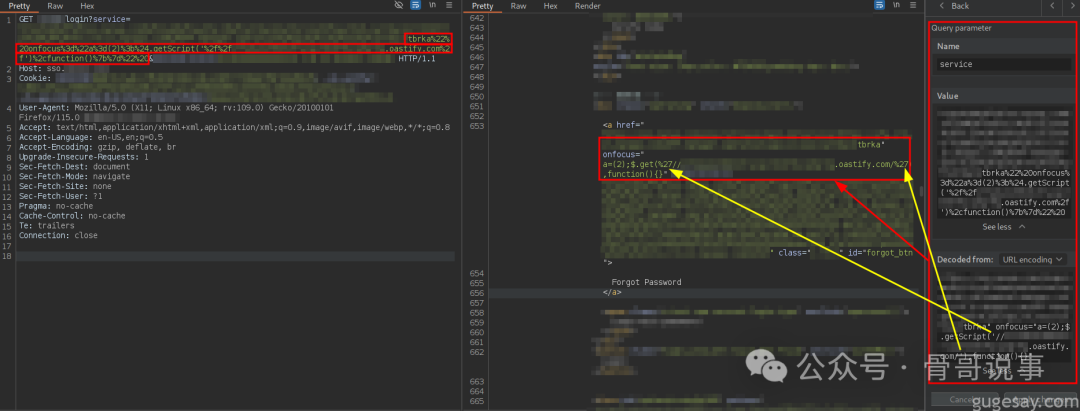Switch response pane to Pretty tab

482,6
